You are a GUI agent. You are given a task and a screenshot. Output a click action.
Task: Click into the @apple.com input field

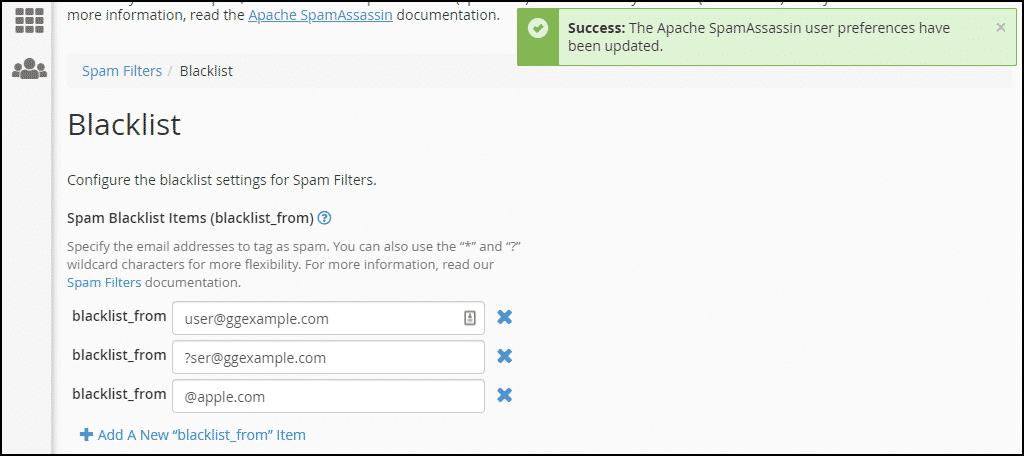(328, 396)
